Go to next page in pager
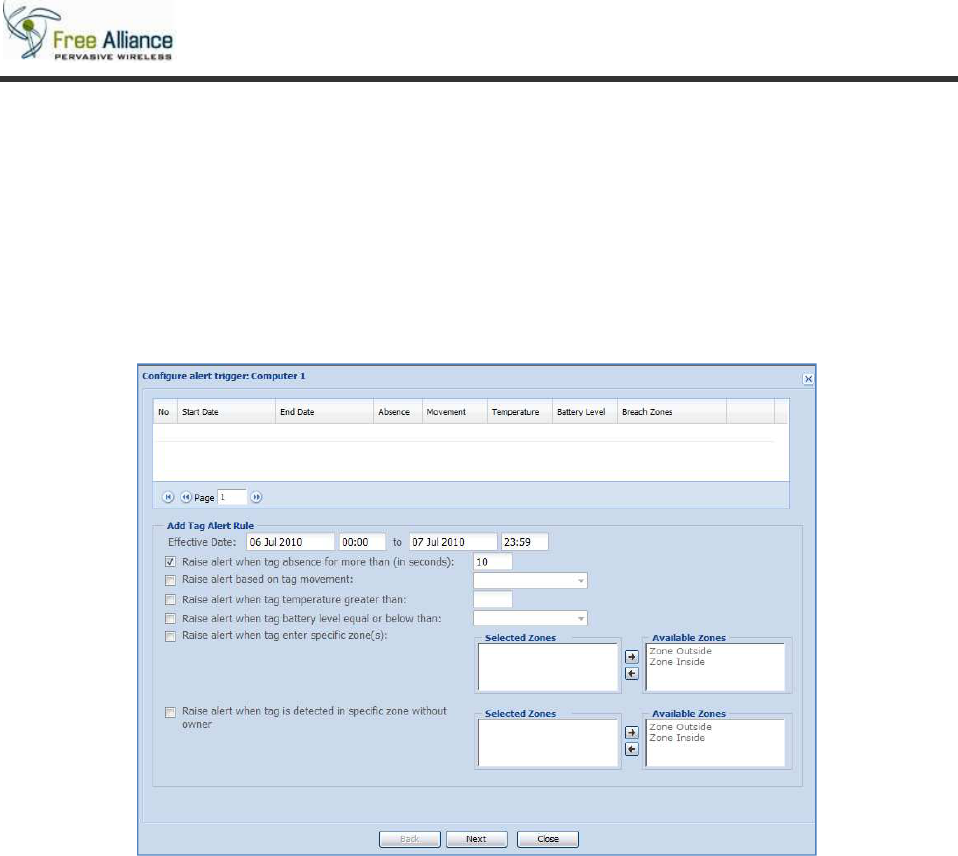This screenshot has height=856, width=958. point(257,497)
